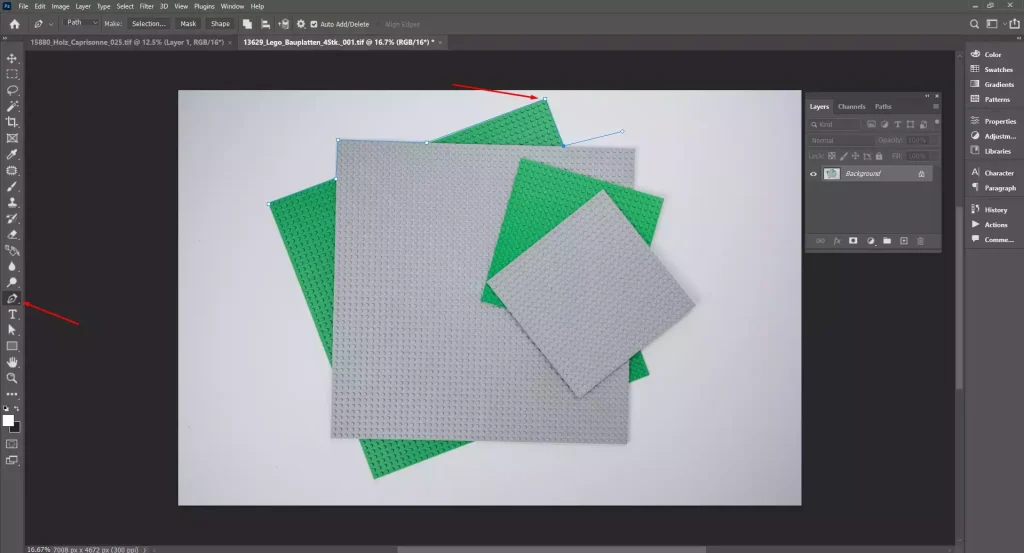Create new layer in Layers panel

[904, 241]
